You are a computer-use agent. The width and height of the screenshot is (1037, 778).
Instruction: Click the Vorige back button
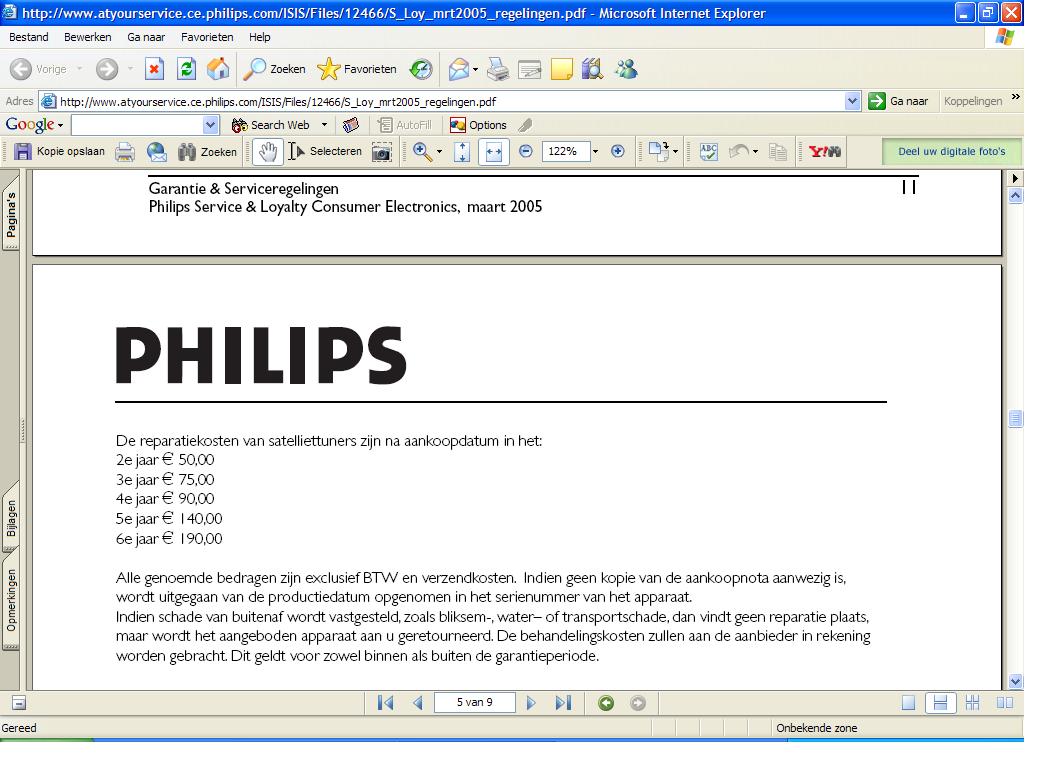click(x=38, y=69)
